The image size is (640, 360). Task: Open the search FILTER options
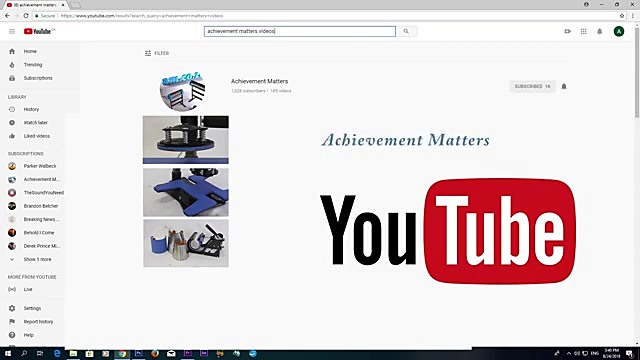coord(157,53)
